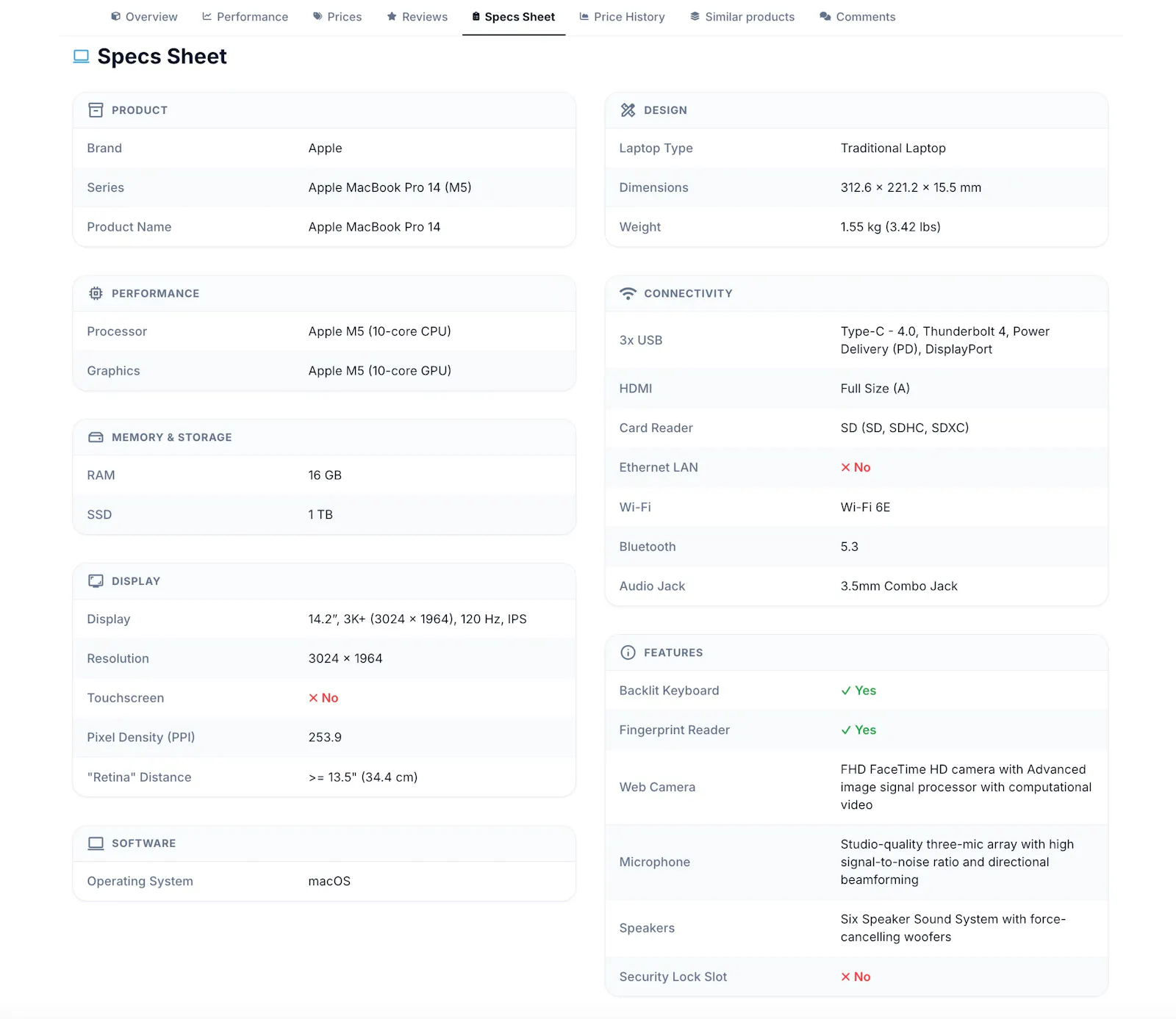Click the 'Web Camera' row label
Viewport: 1176px width, 1019px height.
point(657,788)
